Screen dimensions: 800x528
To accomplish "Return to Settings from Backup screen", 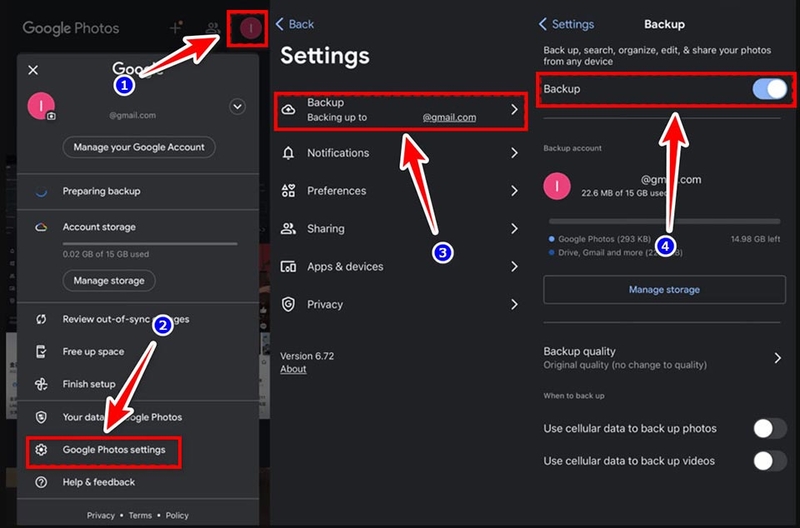I will (566, 24).
